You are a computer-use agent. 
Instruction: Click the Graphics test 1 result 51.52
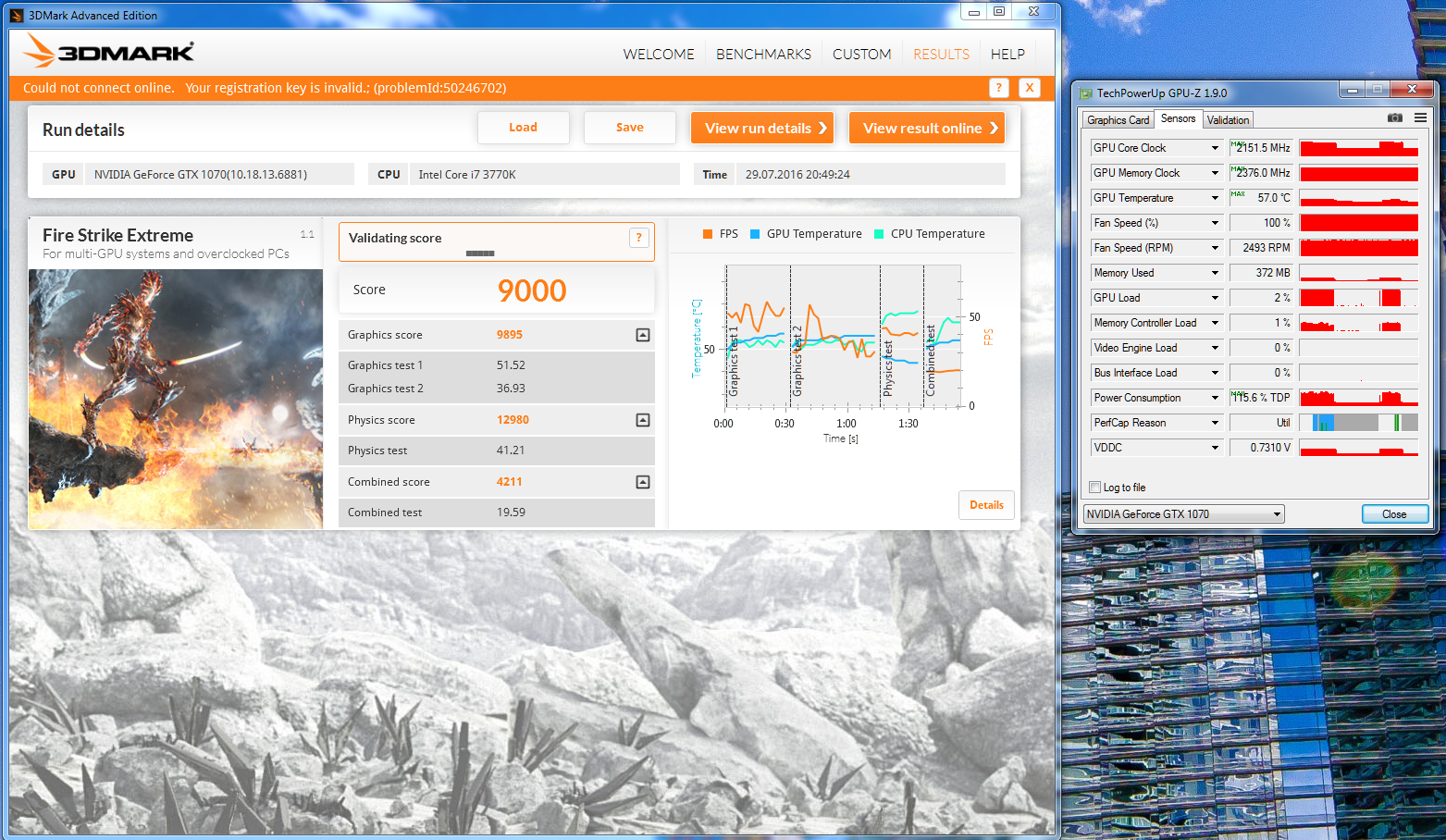point(511,365)
